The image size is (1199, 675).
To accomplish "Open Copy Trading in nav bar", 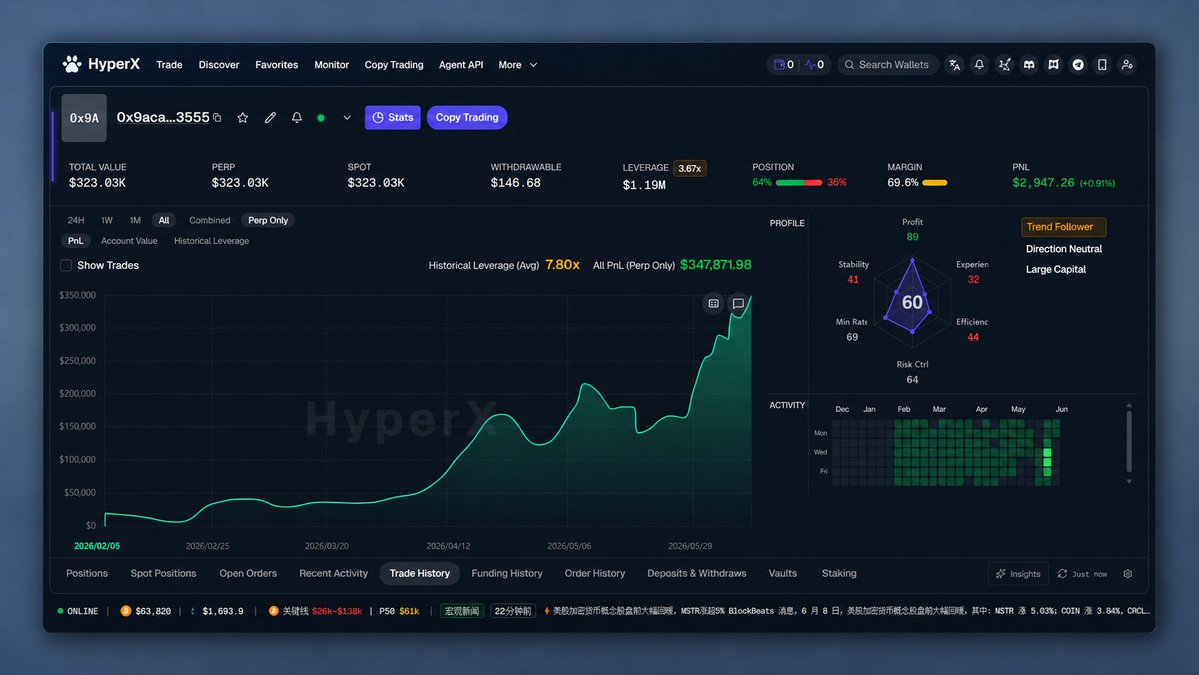I will [x=394, y=65].
